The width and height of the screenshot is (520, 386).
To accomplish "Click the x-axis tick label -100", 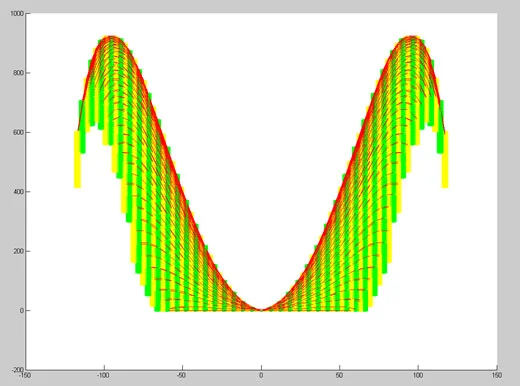I will (x=103, y=375).
